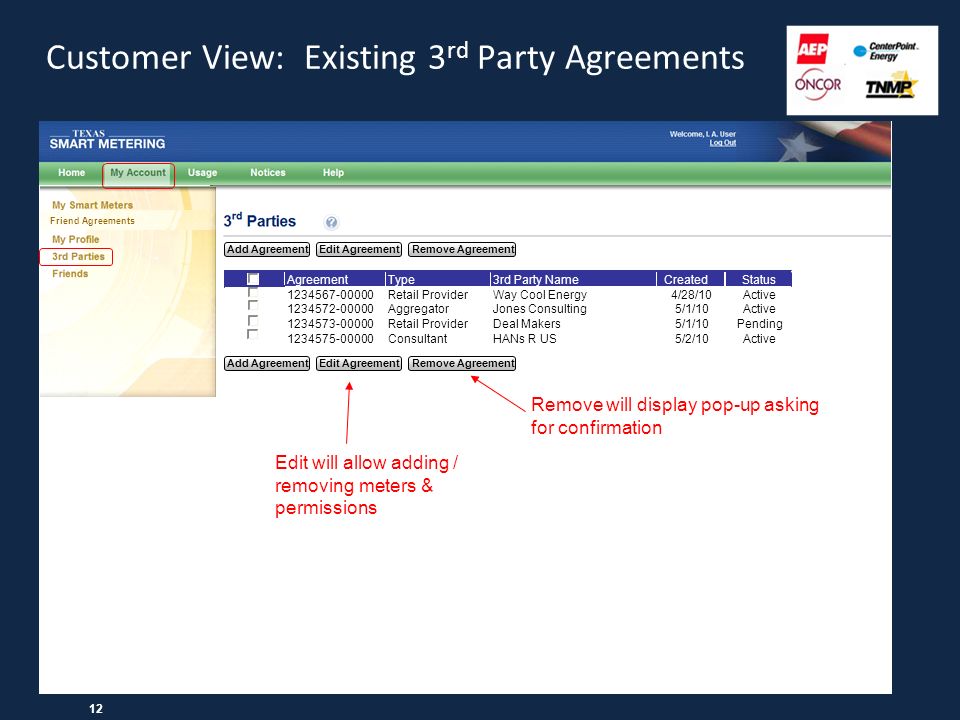Click 'Way Cool Energy' party name
The image size is (960, 720).
pyautogui.click(x=539, y=294)
